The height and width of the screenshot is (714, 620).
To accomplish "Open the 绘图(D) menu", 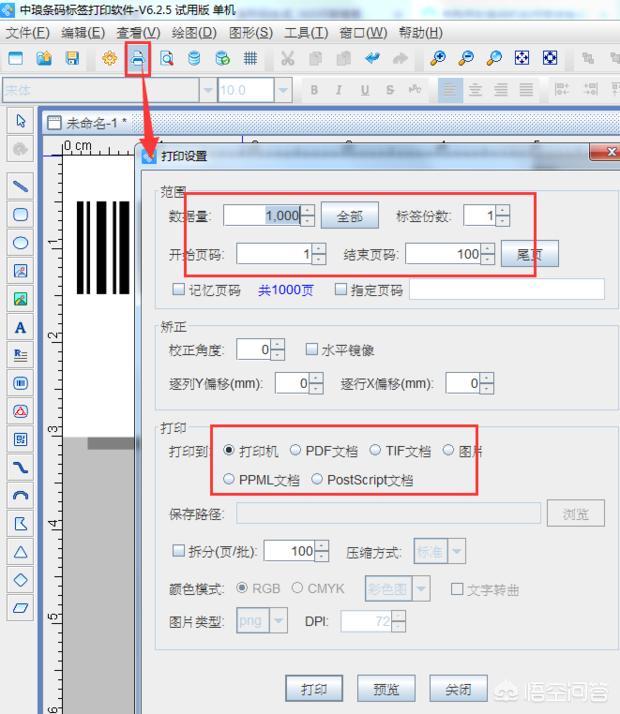I will tap(194, 33).
